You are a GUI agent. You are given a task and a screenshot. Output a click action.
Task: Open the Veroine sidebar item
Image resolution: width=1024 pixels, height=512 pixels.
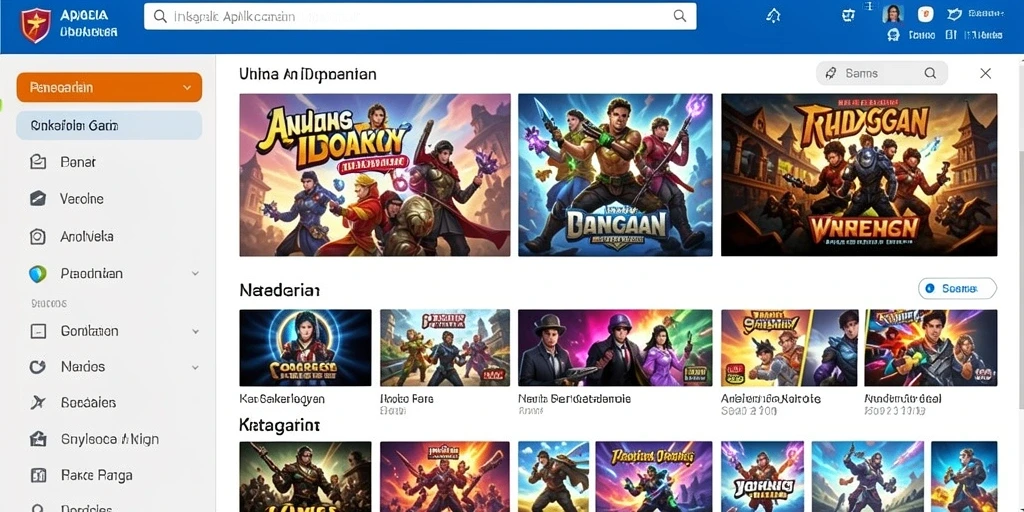tap(82, 199)
